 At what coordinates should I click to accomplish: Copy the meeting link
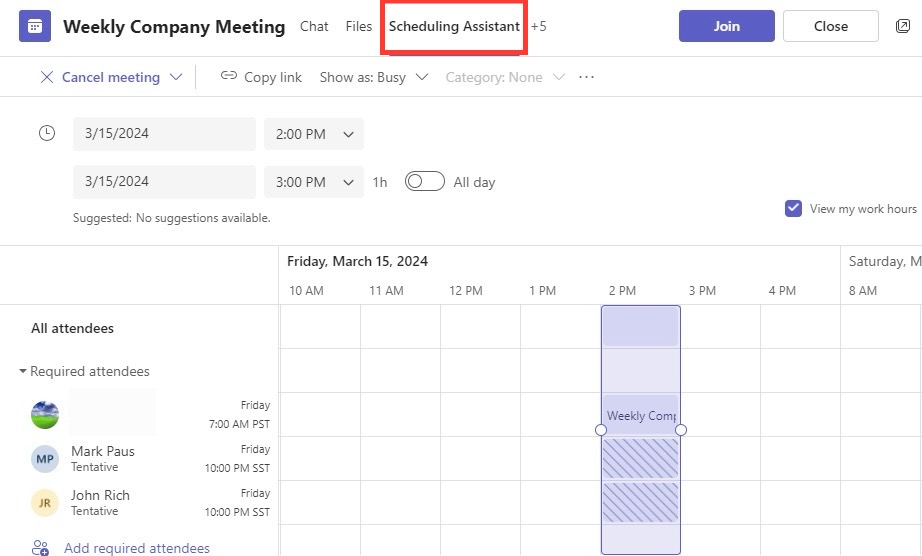273,77
